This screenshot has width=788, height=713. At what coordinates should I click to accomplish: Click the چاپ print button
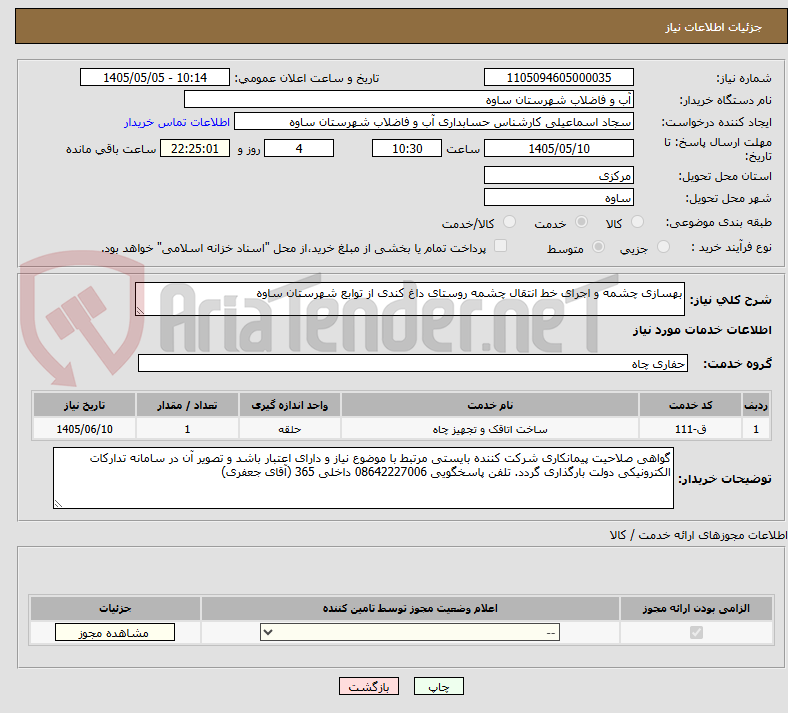pos(439,686)
